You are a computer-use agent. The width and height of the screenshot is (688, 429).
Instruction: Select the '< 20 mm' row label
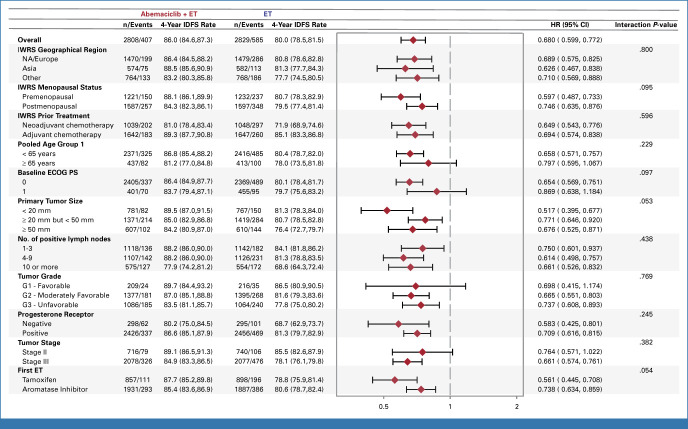point(36,211)
